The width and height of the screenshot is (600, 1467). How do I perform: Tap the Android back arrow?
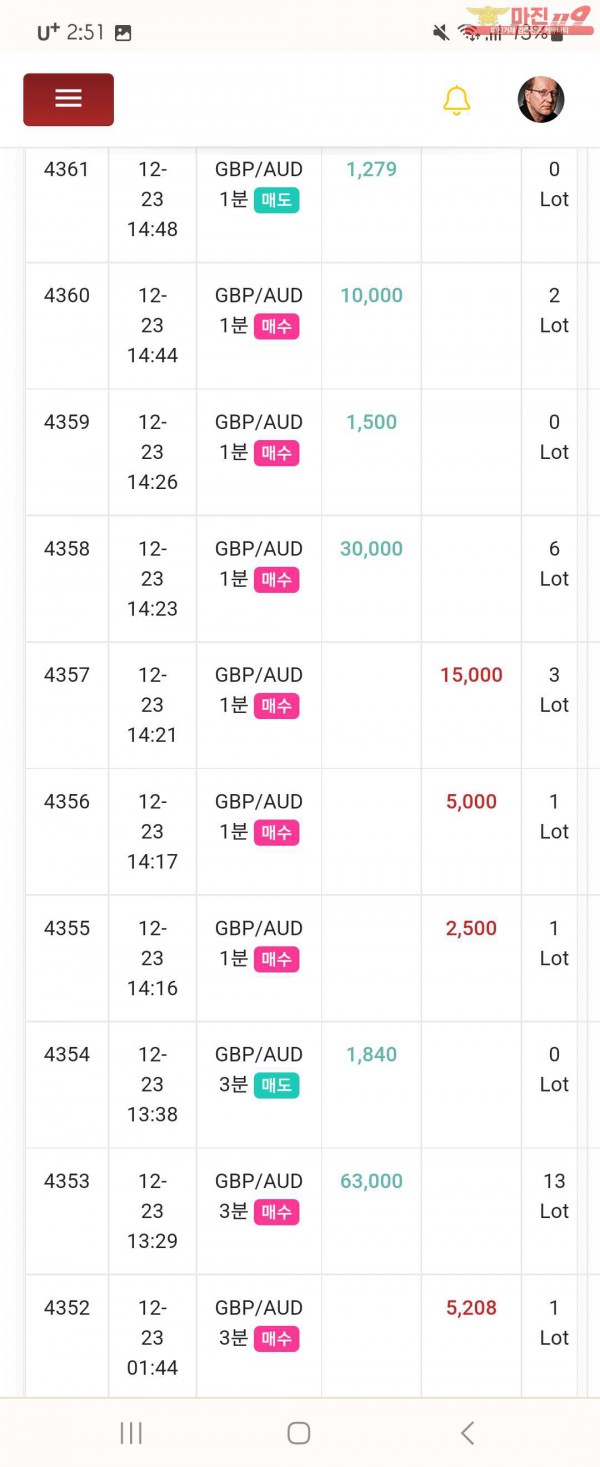(x=467, y=1433)
